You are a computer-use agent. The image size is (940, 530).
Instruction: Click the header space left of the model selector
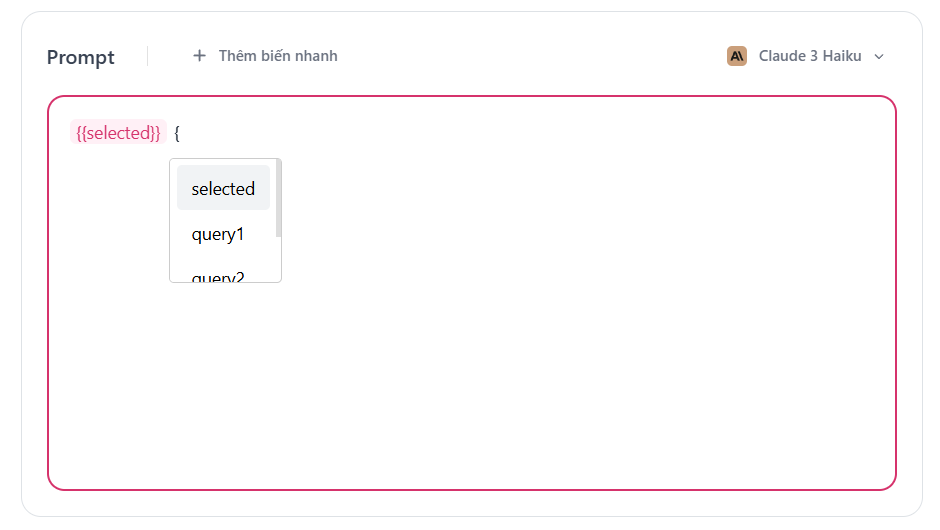point(550,56)
